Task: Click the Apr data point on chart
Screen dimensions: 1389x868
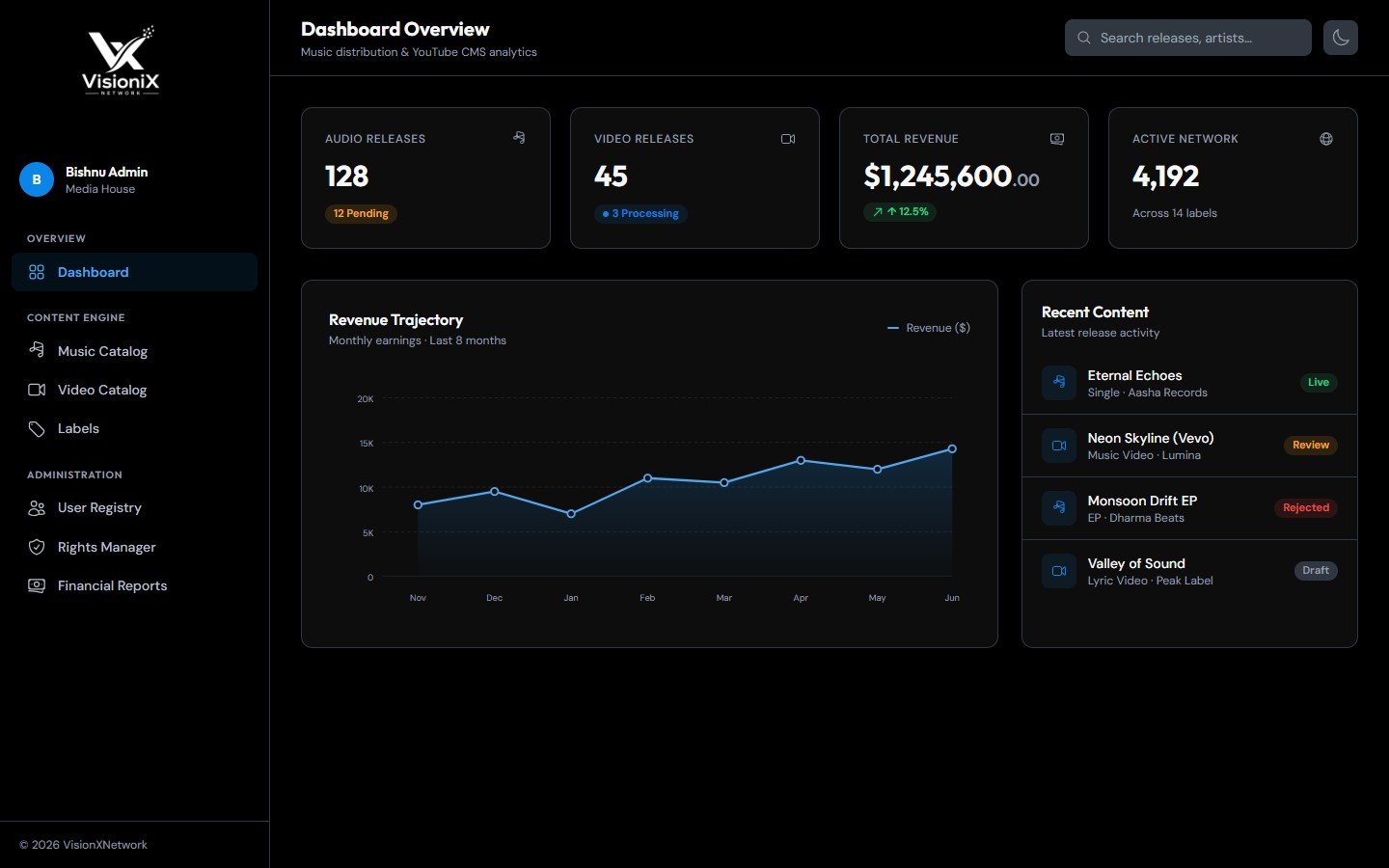Action: (x=801, y=460)
